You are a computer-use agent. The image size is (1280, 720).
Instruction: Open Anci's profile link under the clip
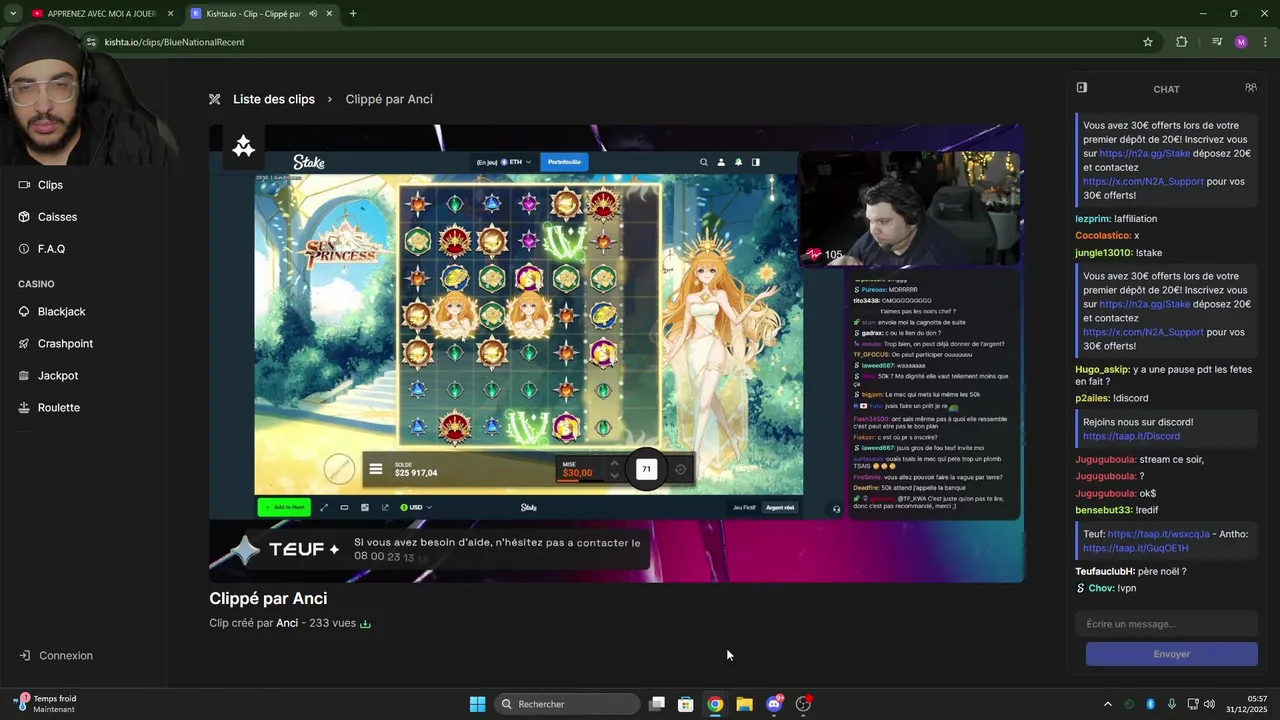[287, 623]
